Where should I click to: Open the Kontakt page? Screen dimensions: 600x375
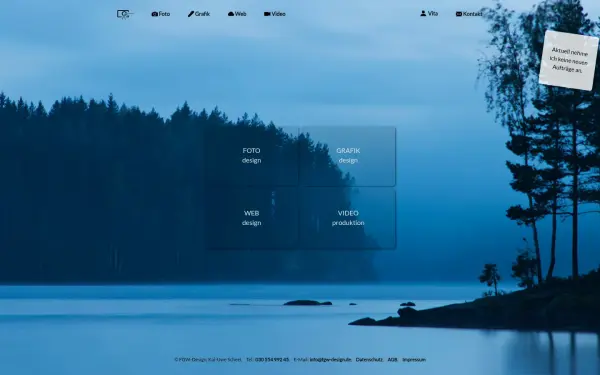(x=469, y=14)
